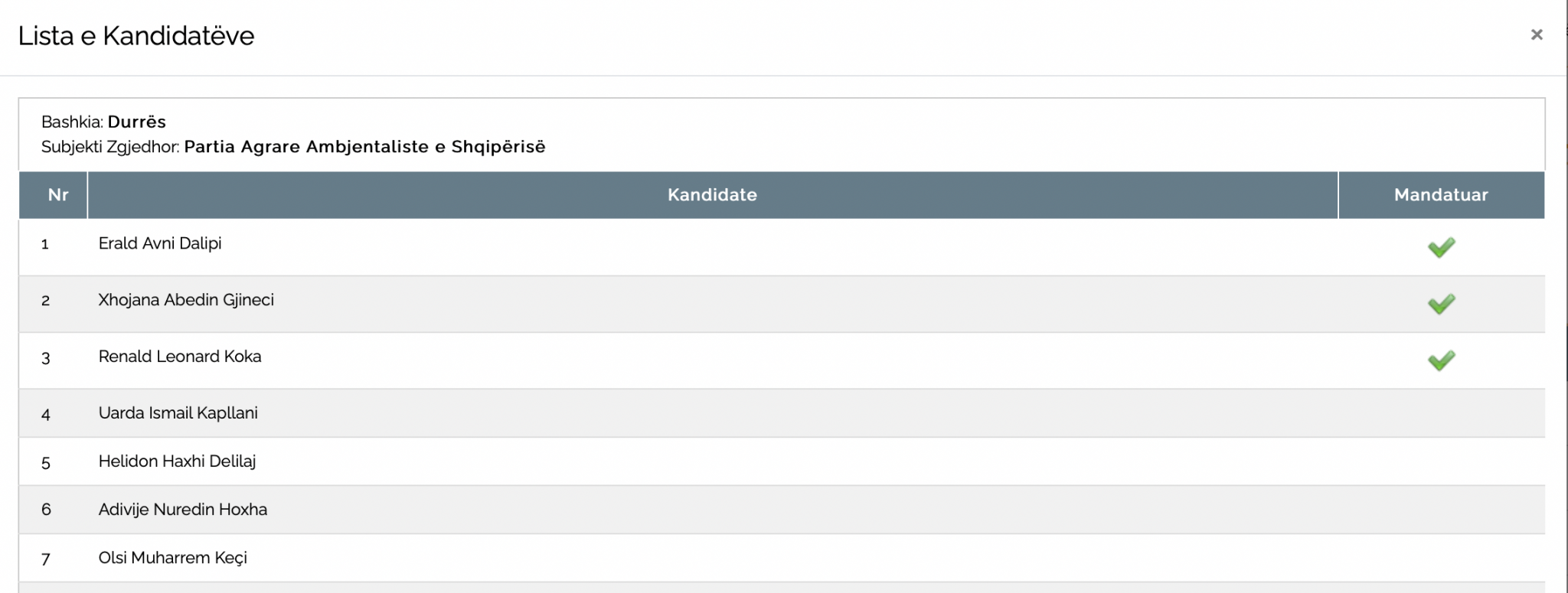Click the Bashkia Durrës label

click(x=103, y=122)
